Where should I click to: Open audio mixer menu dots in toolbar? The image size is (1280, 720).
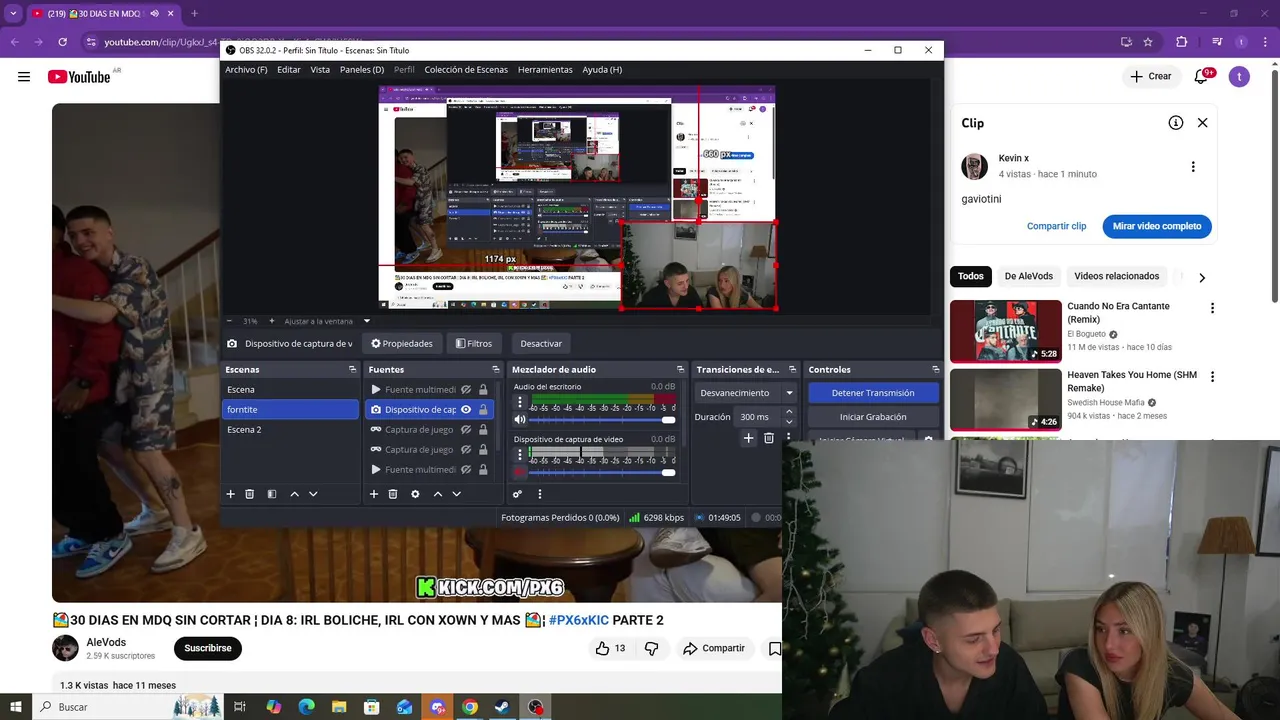[x=540, y=494]
